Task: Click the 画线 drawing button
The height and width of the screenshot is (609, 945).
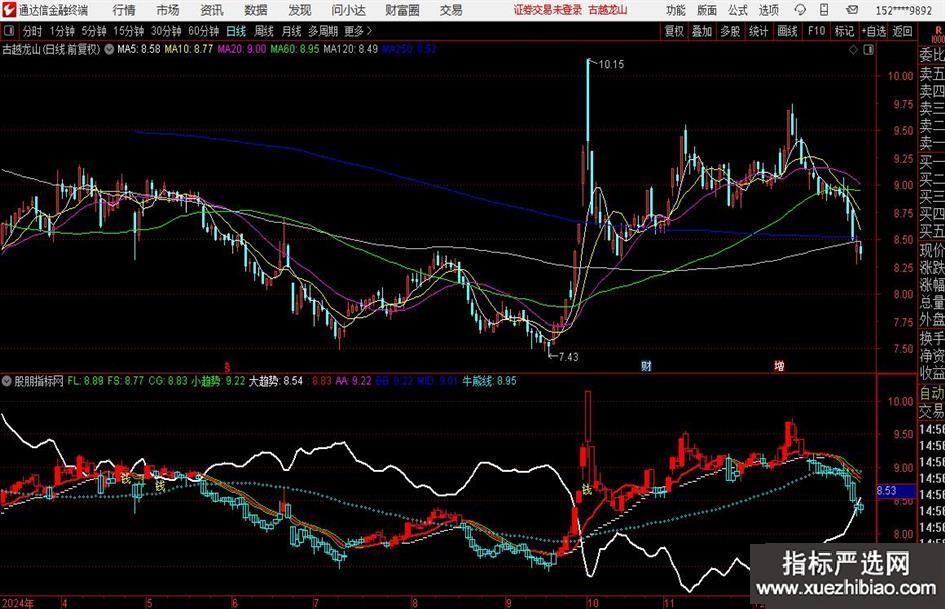Action: pyautogui.click(x=787, y=31)
